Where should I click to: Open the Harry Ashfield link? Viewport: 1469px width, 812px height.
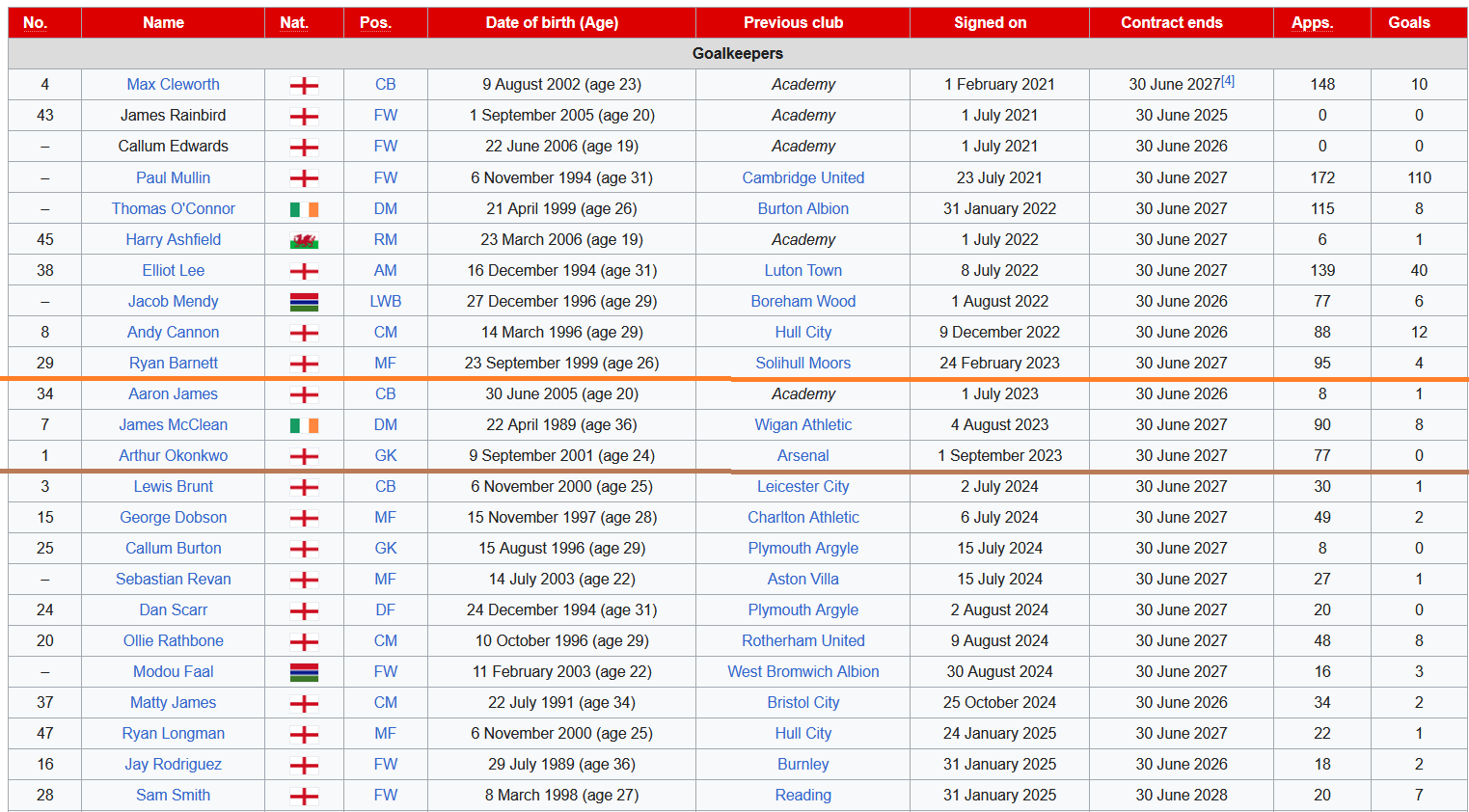[174, 239]
